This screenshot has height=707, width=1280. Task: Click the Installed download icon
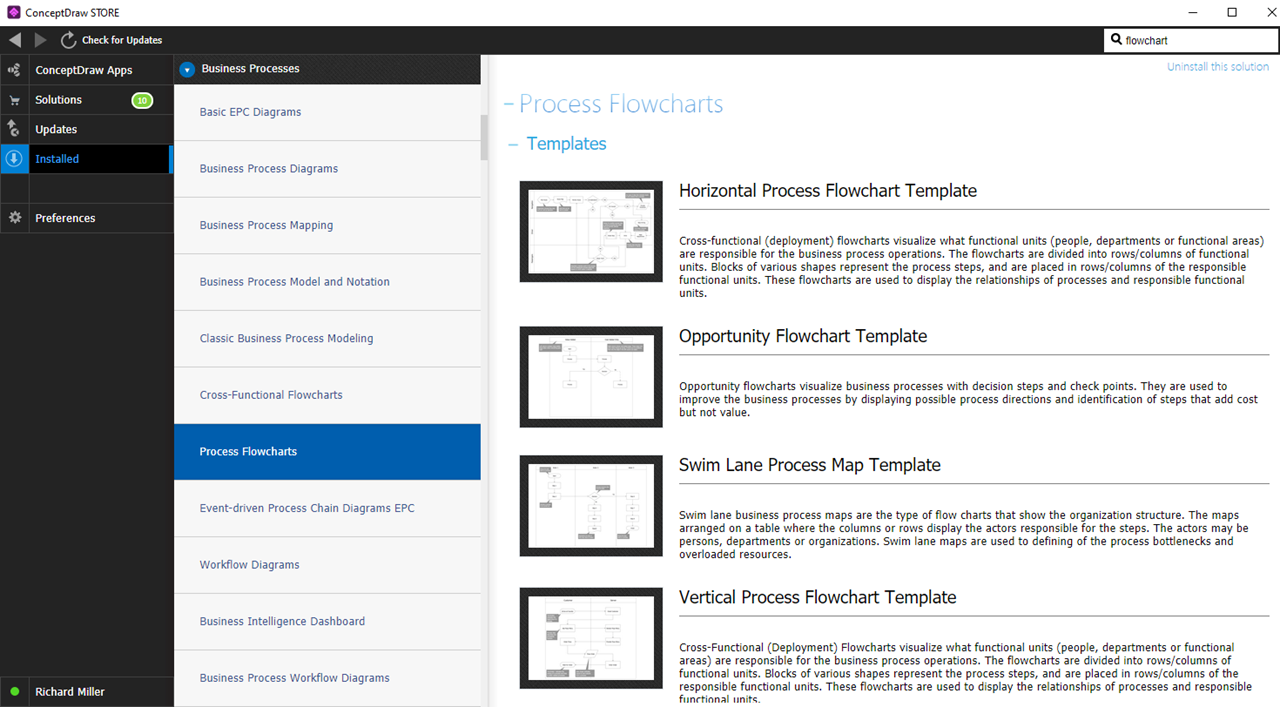coord(14,158)
